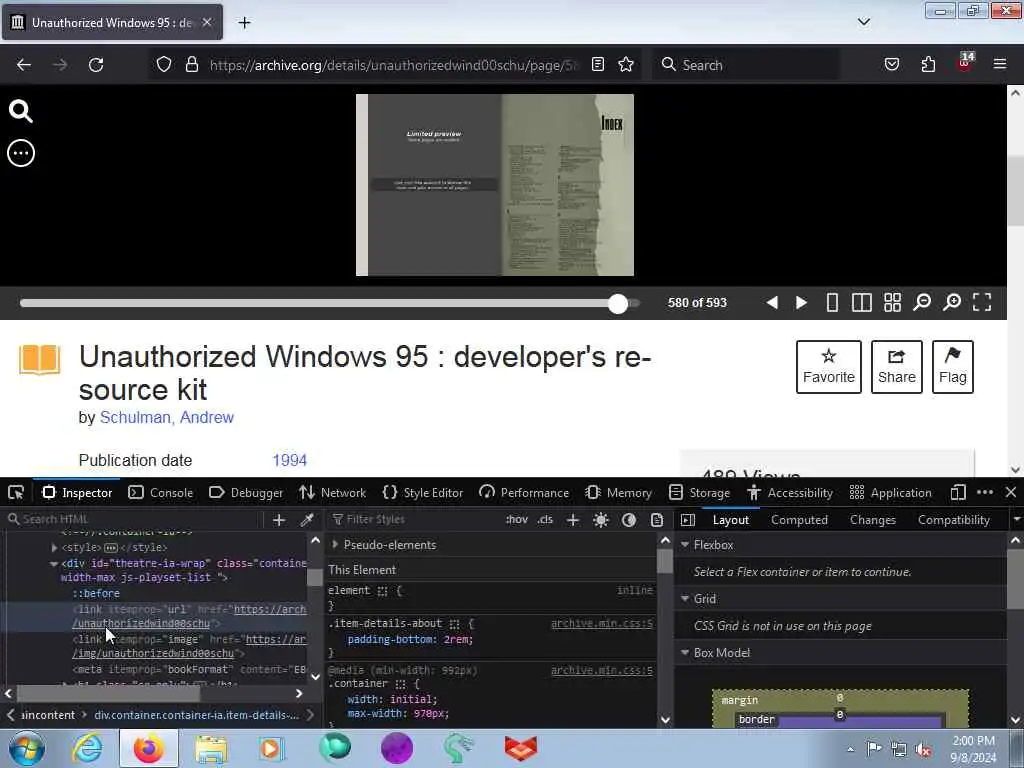List all tabs dropdown arrow
Image resolution: width=1024 pixels, height=768 pixels.
click(x=863, y=22)
